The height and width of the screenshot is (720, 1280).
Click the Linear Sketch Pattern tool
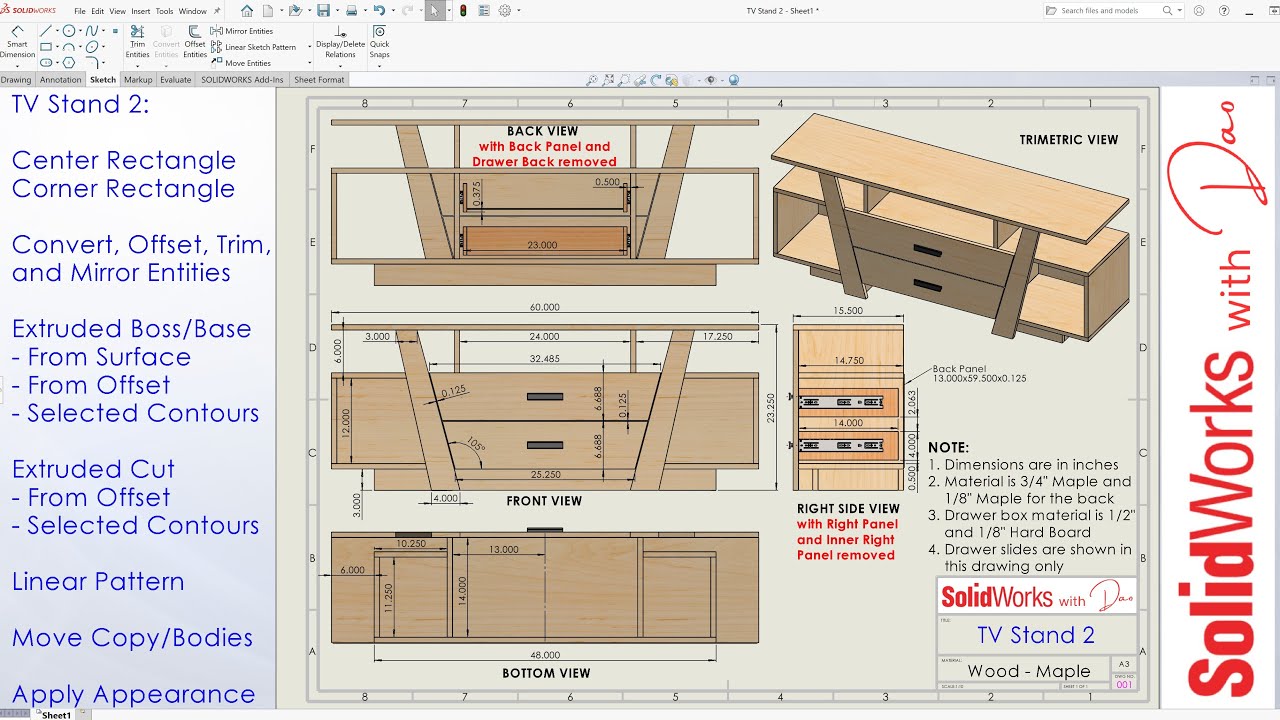point(252,47)
